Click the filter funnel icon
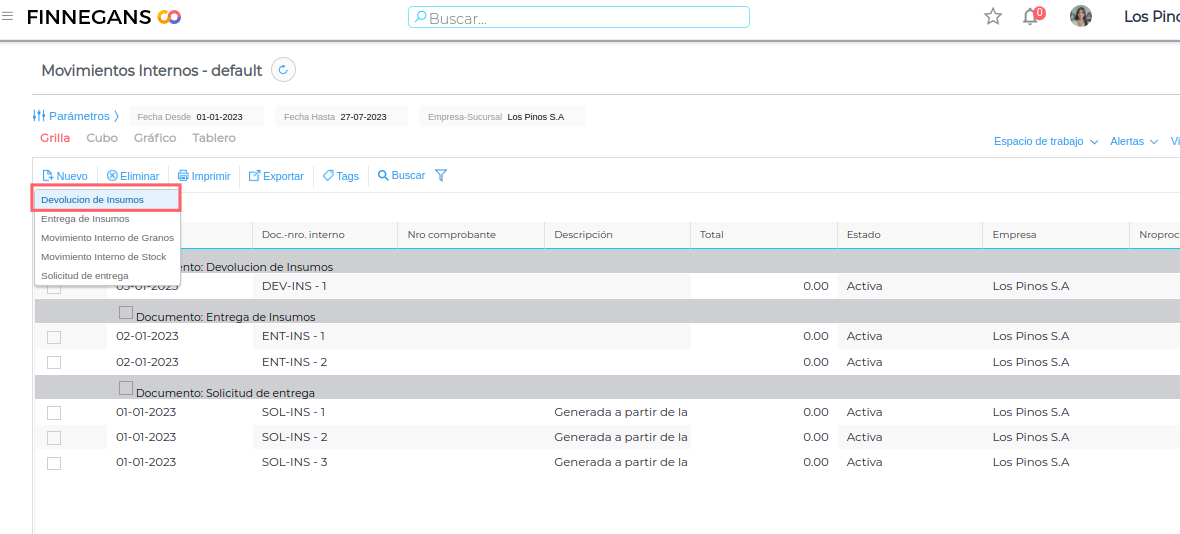This screenshot has width=1180, height=534. (441, 176)
